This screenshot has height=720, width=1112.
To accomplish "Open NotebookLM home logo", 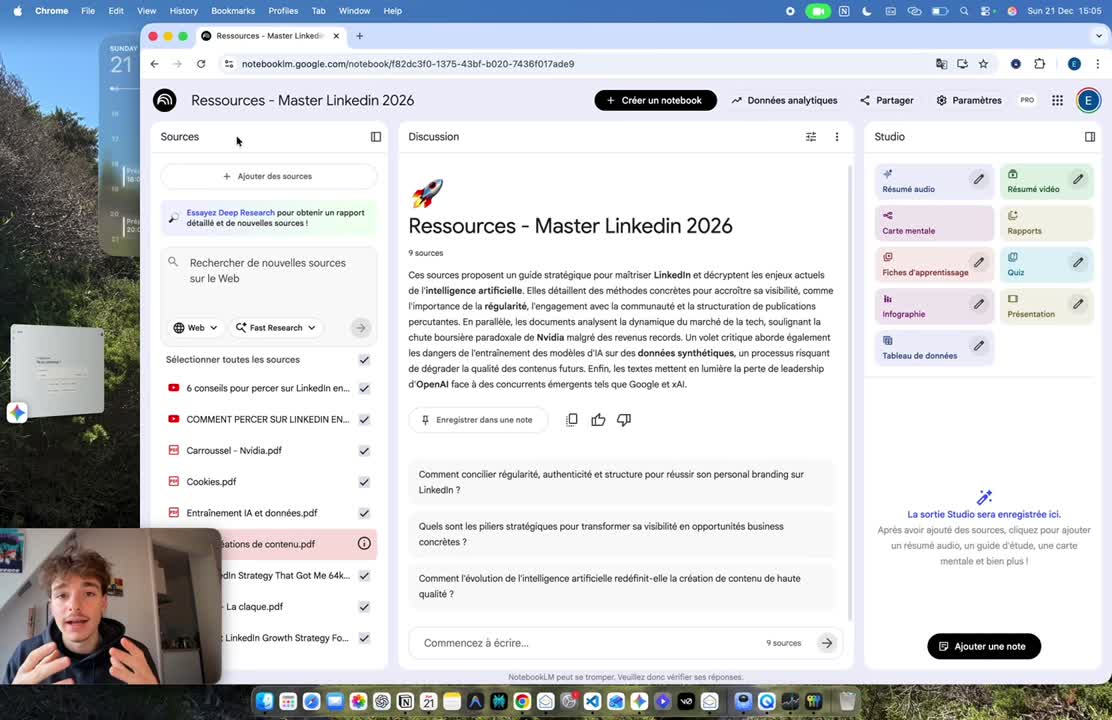I will [165, 100].
